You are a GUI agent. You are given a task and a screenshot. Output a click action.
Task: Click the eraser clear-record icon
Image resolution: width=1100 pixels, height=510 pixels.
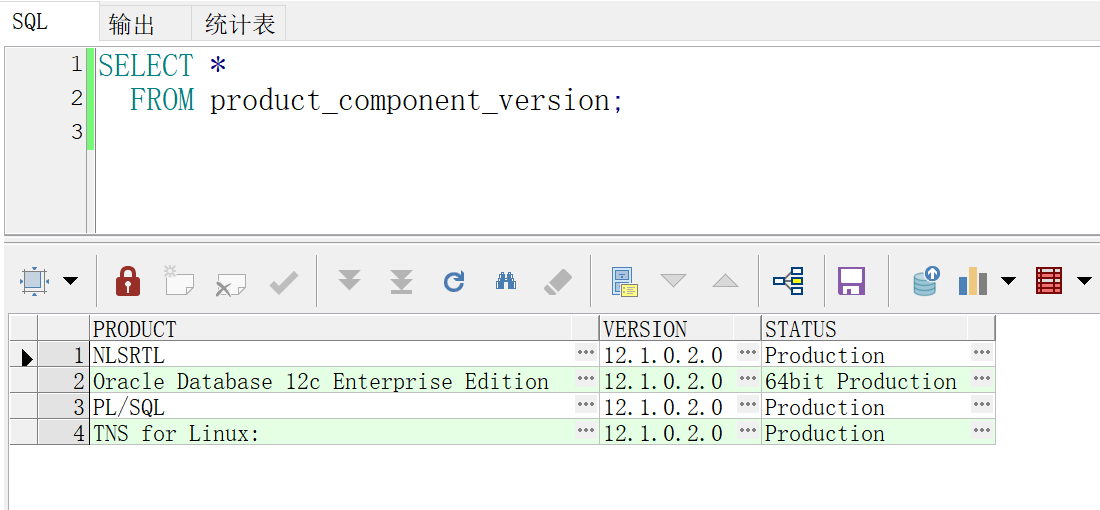click(x=557, y=281)
